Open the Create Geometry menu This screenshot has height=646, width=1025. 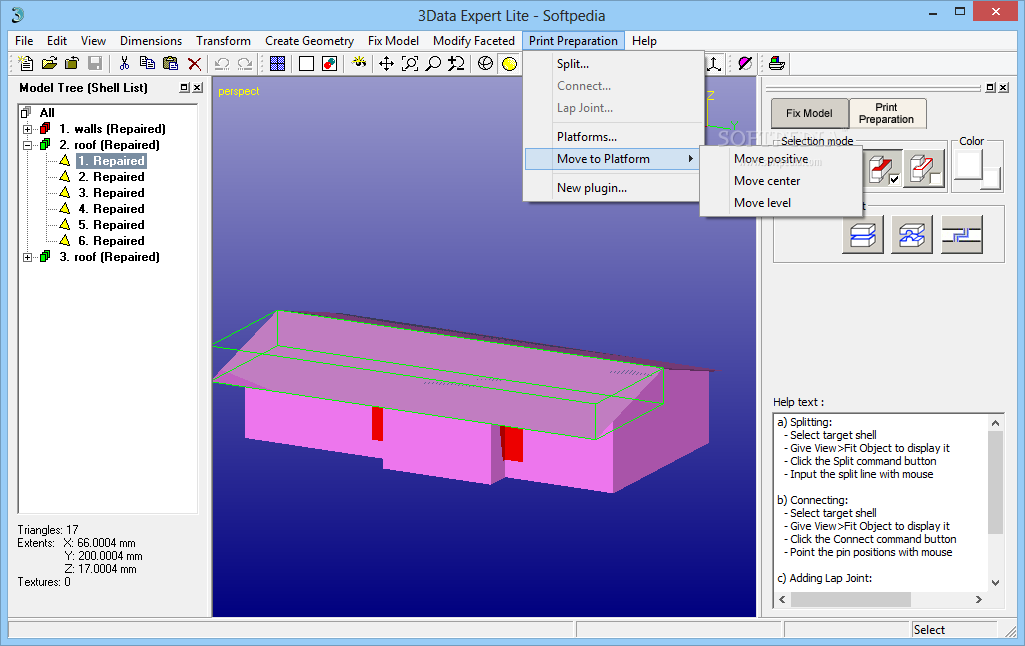click(x=309, y=41)
